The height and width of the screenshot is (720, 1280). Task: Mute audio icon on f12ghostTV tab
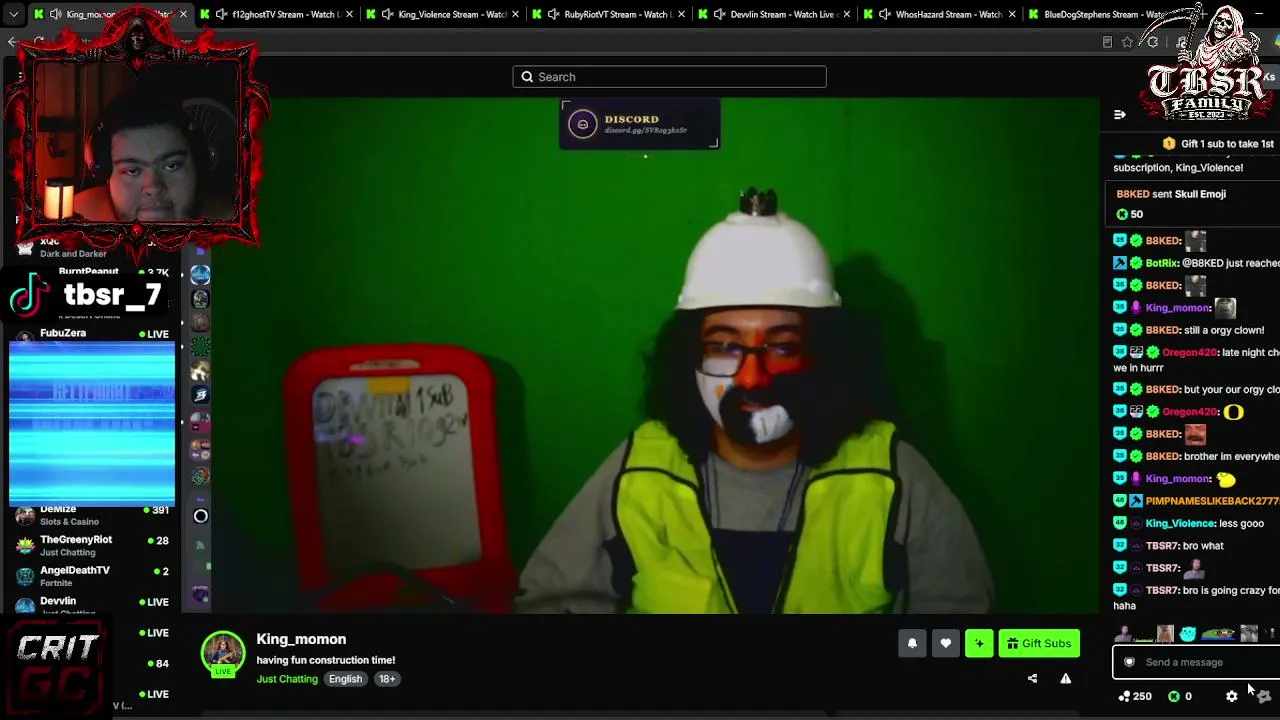click(221, 14)
